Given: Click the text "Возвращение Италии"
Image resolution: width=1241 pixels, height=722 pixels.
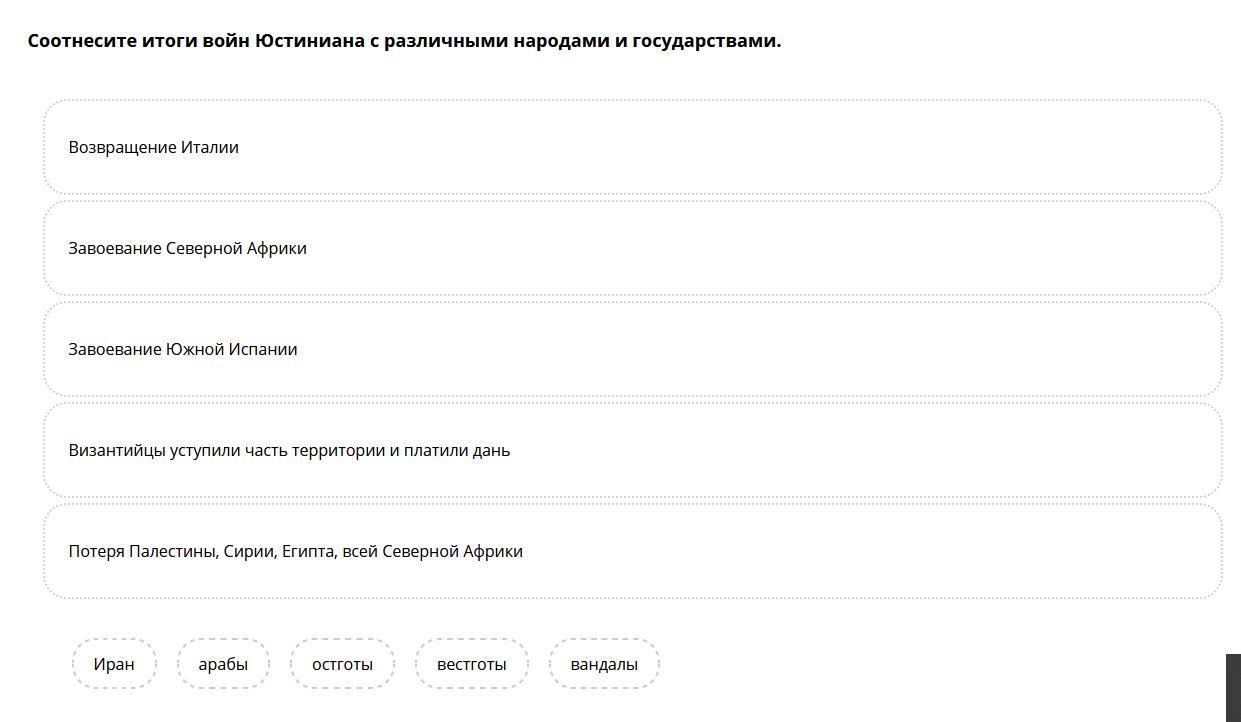Looking at the screenshot, I should click(153, 147).
